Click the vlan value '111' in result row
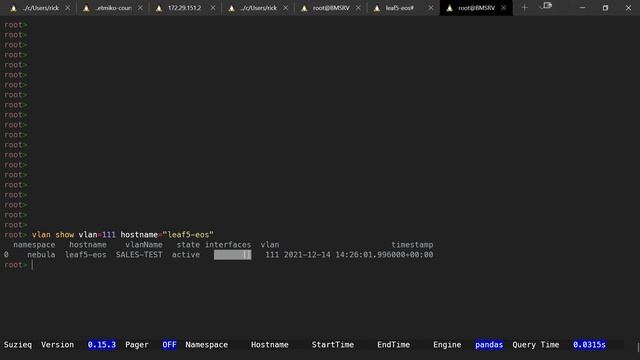Screen dimensions: 640x360 272,255
